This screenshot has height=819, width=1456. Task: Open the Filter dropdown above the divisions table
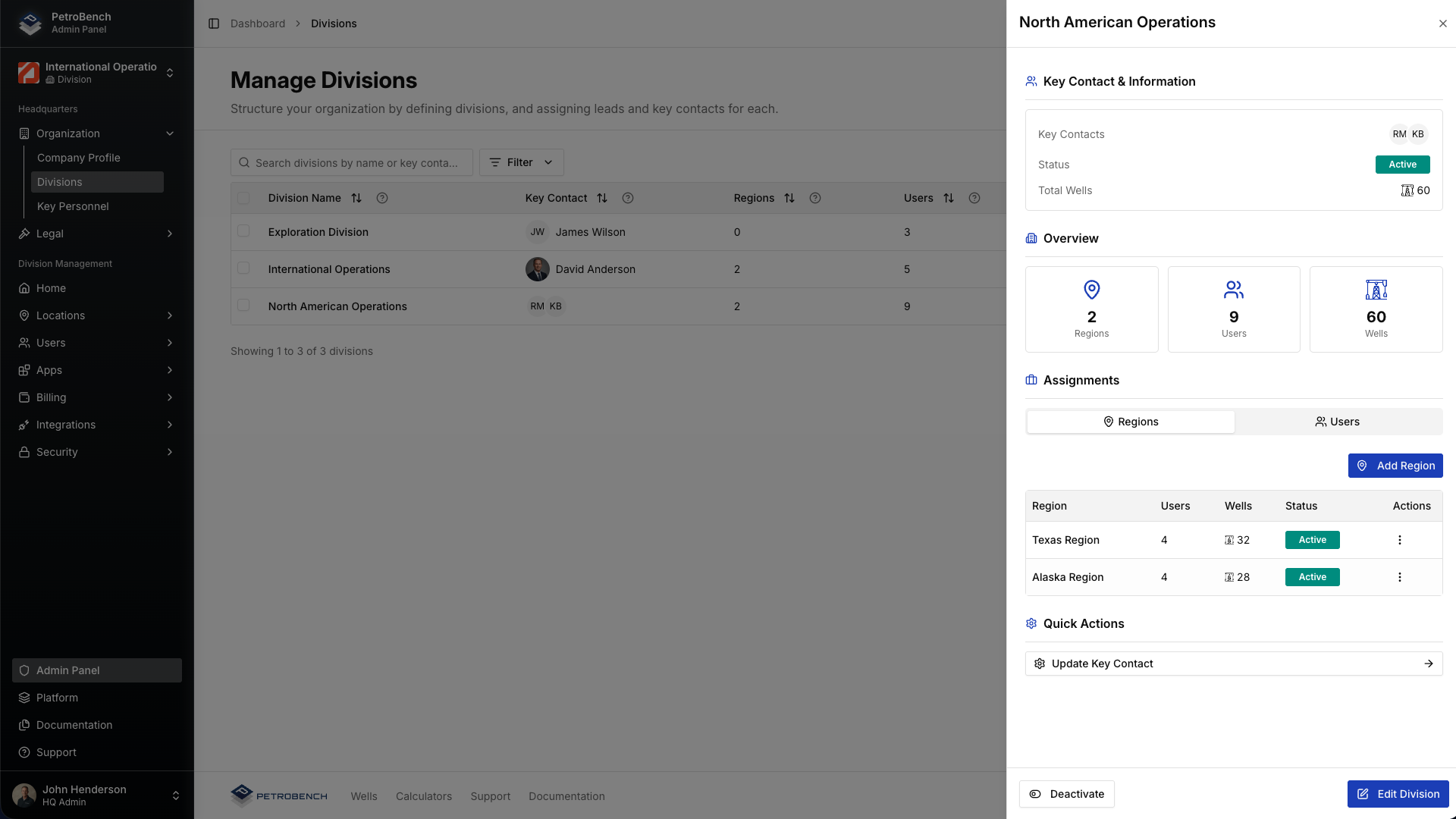point(521,162)
